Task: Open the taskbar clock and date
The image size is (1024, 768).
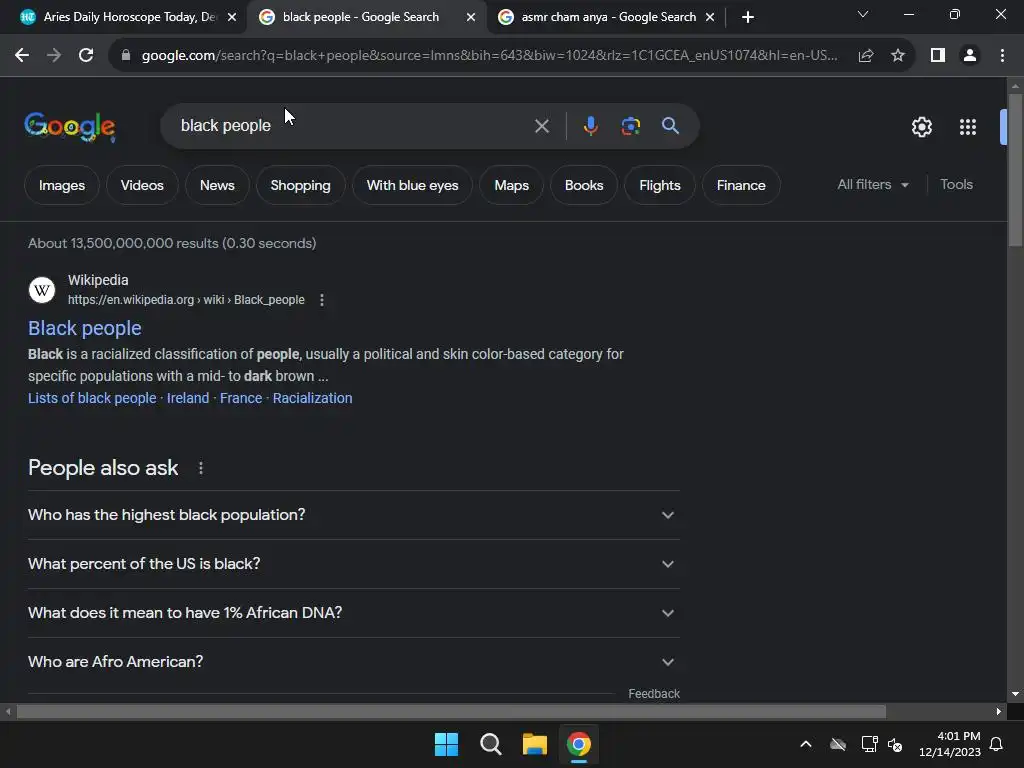Action: pyautogui.click(x=950, y=744)
